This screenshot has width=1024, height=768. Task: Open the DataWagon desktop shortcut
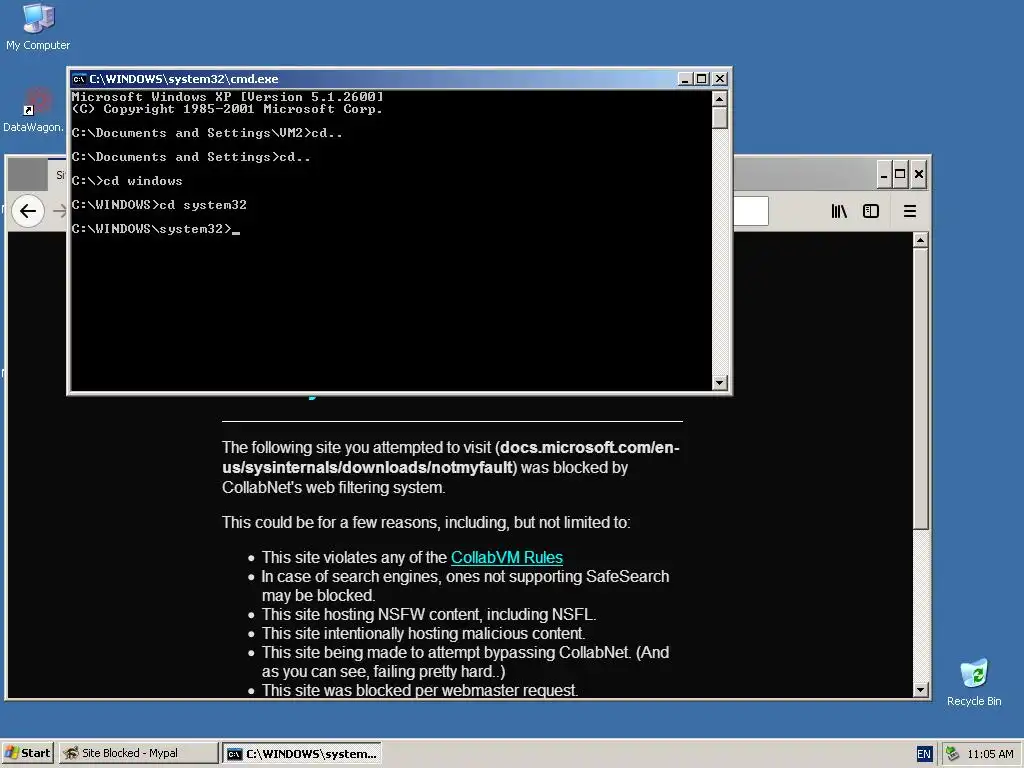(33, 110)
